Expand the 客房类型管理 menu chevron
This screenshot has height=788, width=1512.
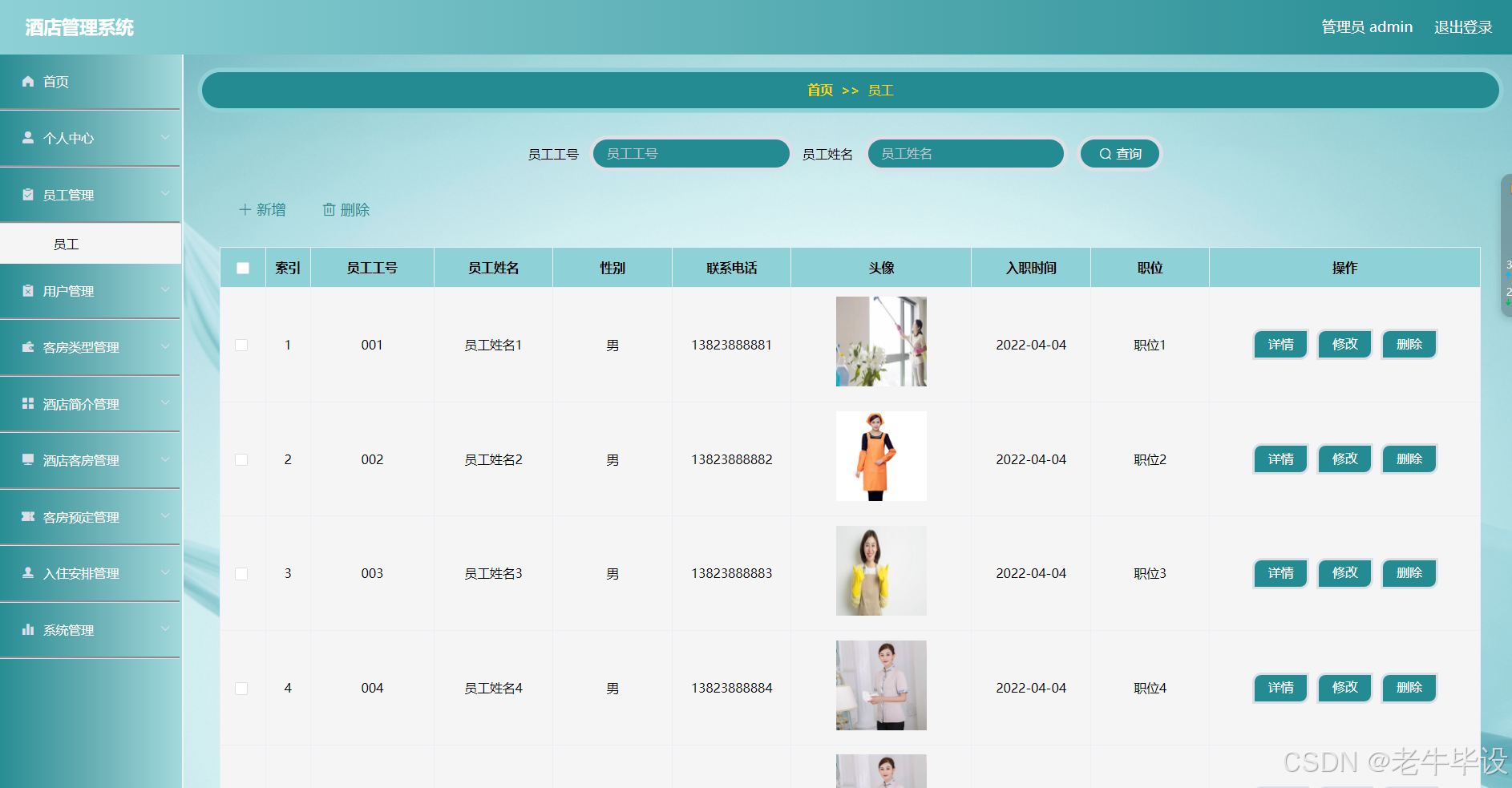pyautogui.click(x=165, y=346)
